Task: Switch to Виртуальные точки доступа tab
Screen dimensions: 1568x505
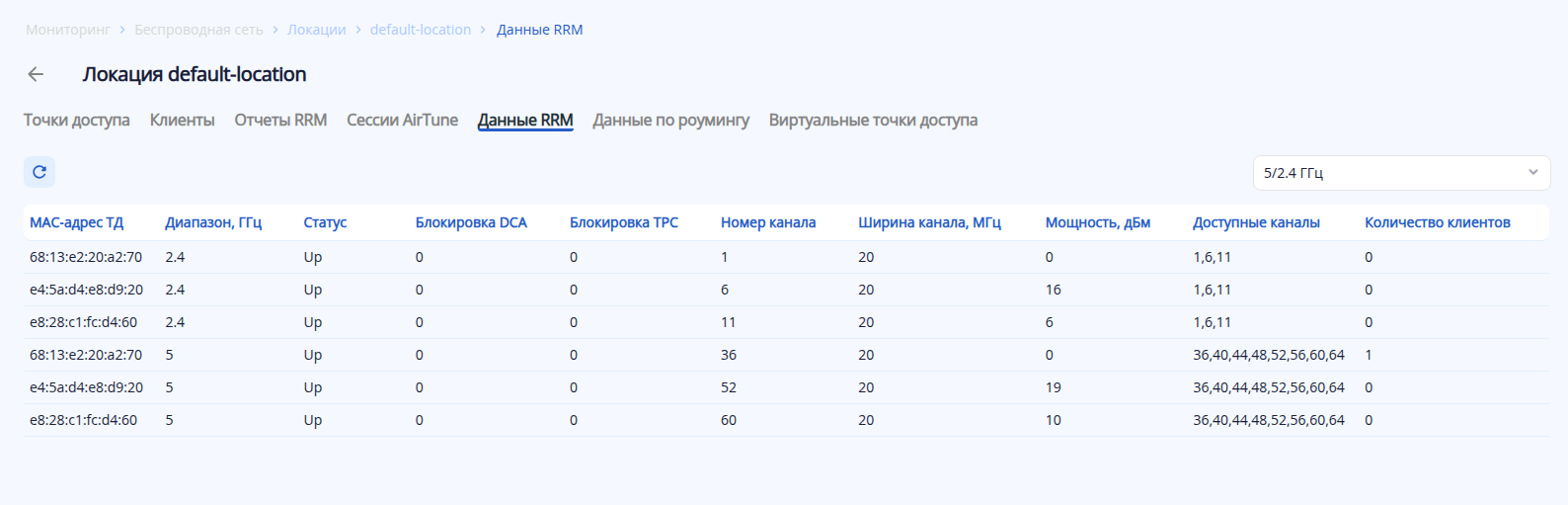Action: tap(873, 121)
